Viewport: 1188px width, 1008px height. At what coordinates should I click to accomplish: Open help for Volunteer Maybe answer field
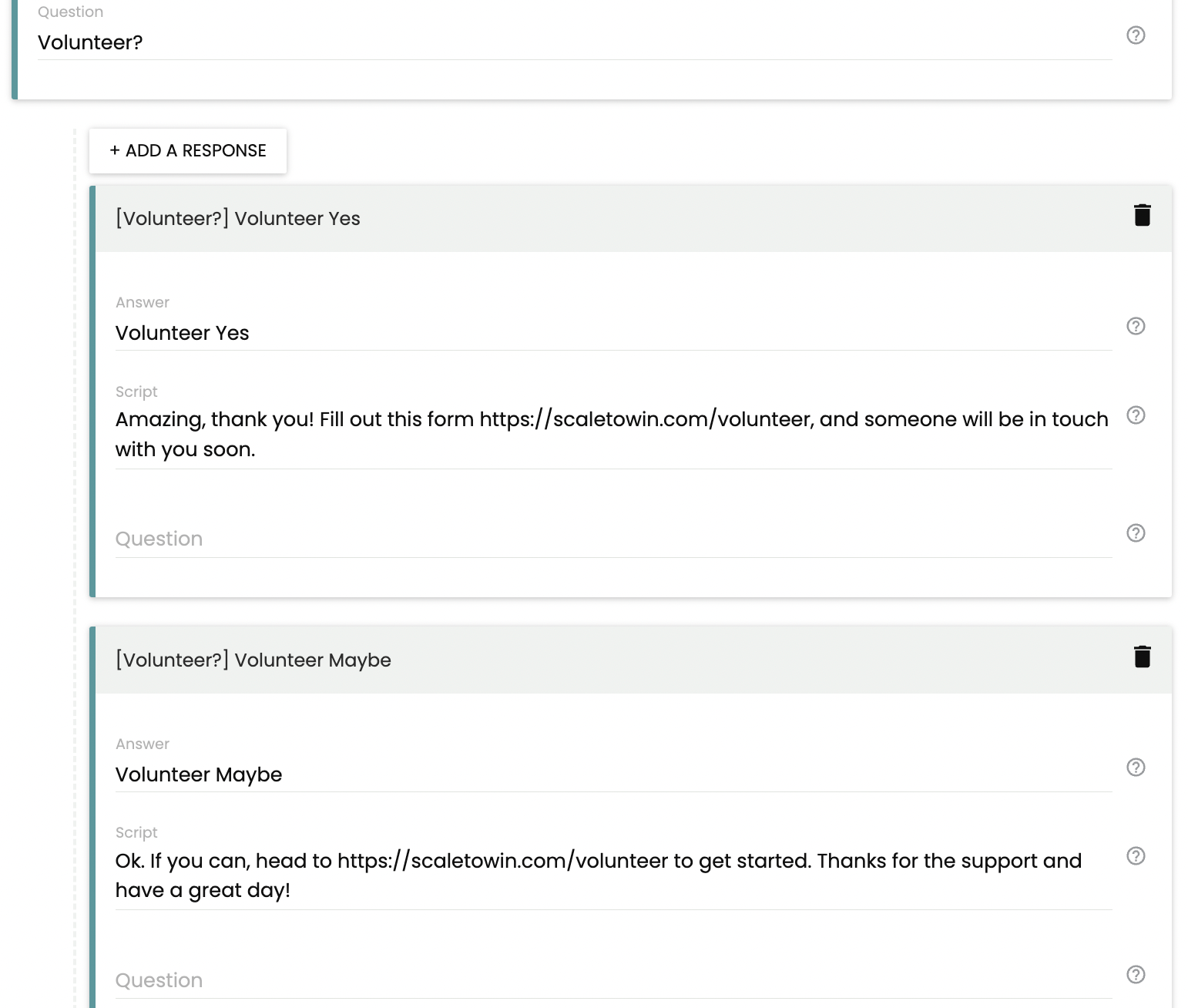click(1136, 768)
